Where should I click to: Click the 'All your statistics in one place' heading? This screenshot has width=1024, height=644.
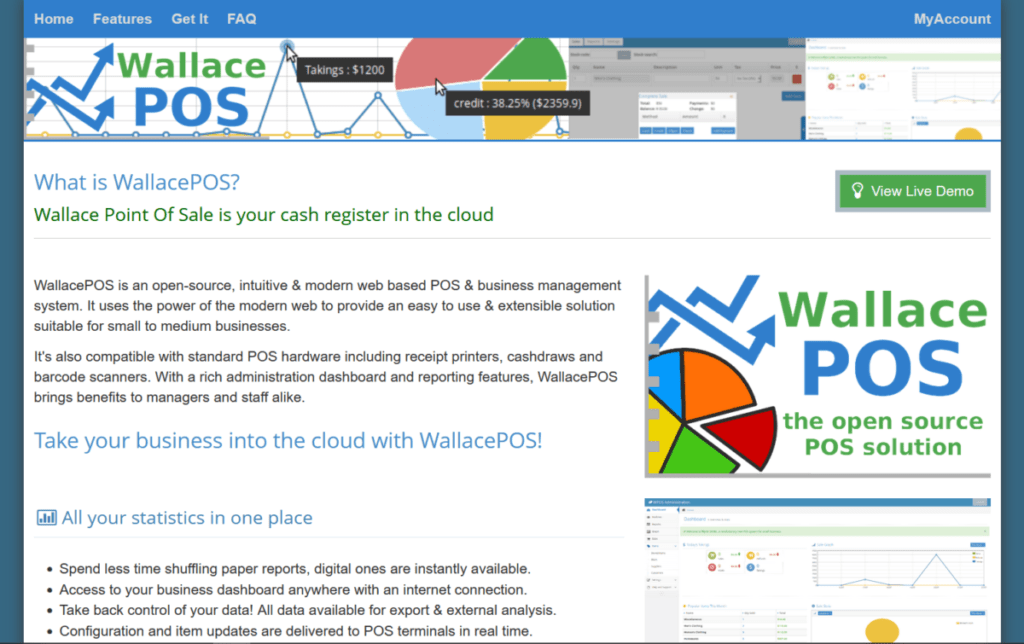(187, 518)
